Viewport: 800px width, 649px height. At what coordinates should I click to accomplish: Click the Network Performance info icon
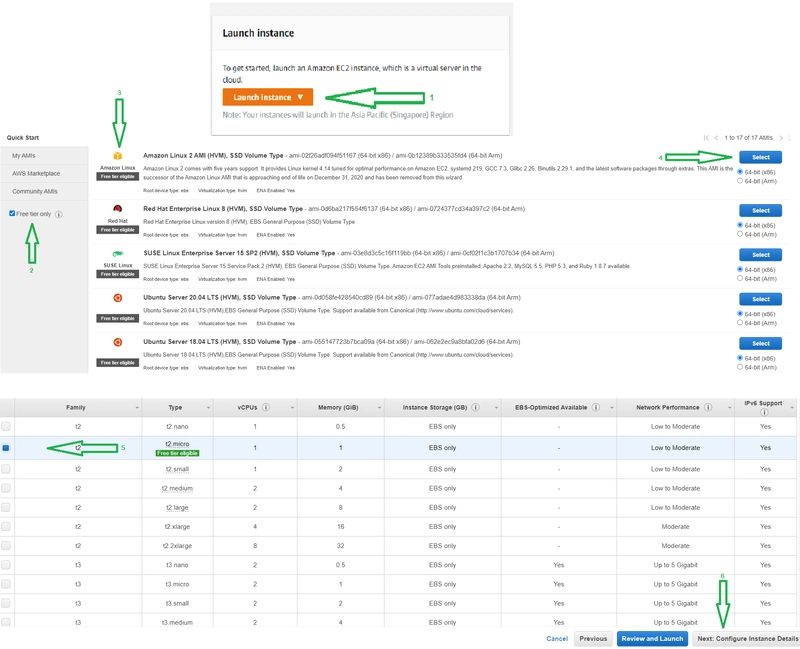click(708, 407)
